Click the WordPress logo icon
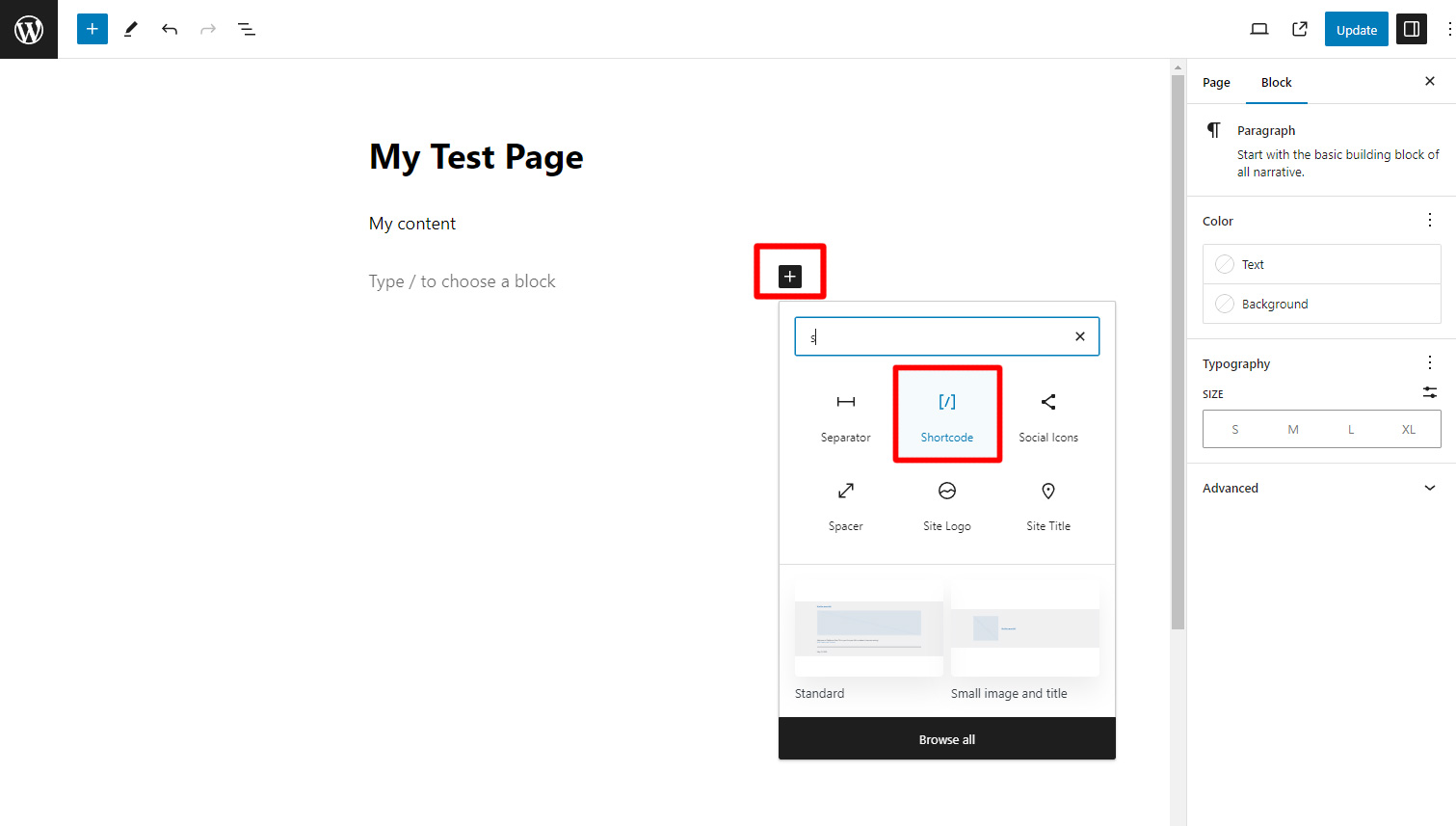Image resolution: width=1456 pixels, height=826 pixels. coord(29,29)
